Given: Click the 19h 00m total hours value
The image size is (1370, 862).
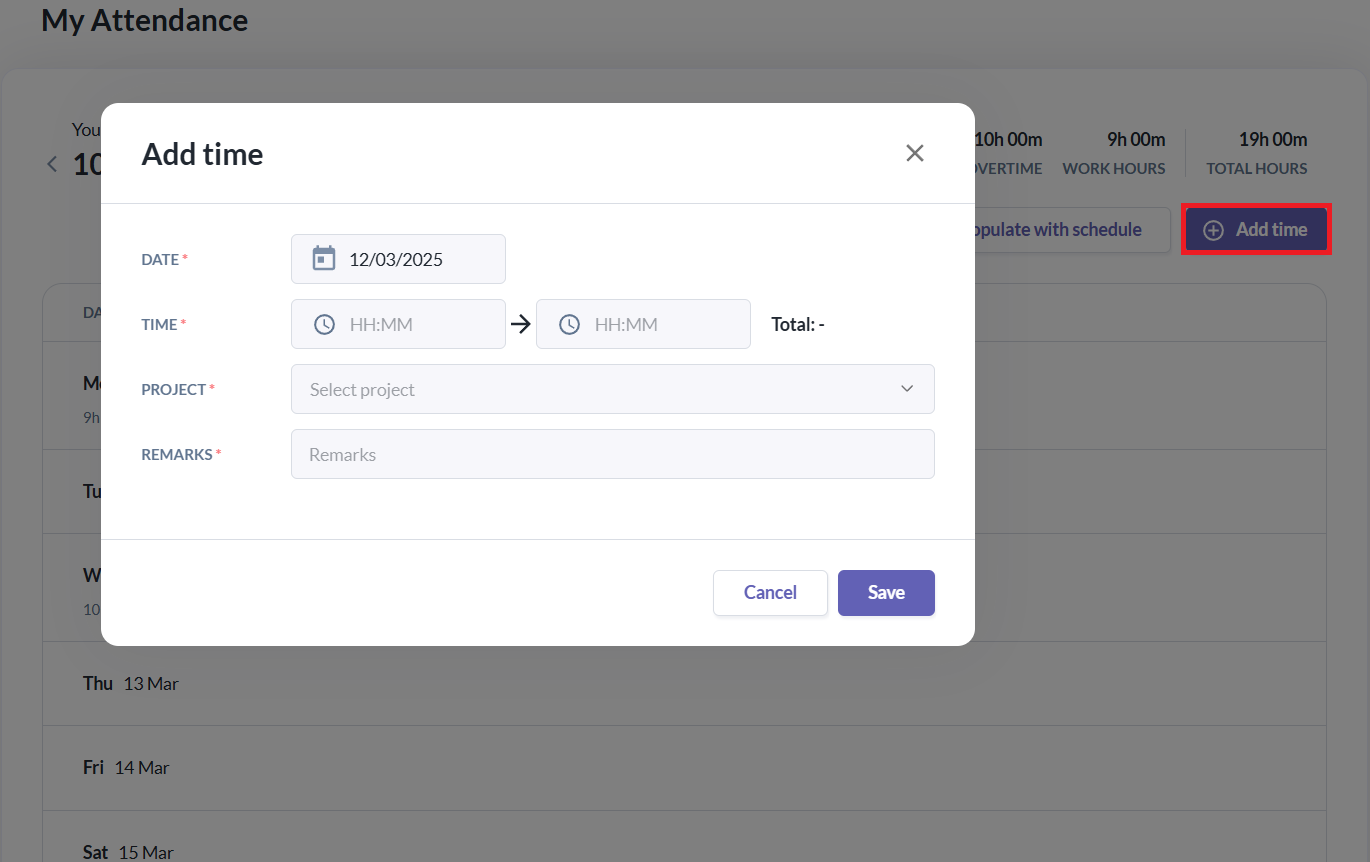Looking at the screenshot, I should [1273, 139].
